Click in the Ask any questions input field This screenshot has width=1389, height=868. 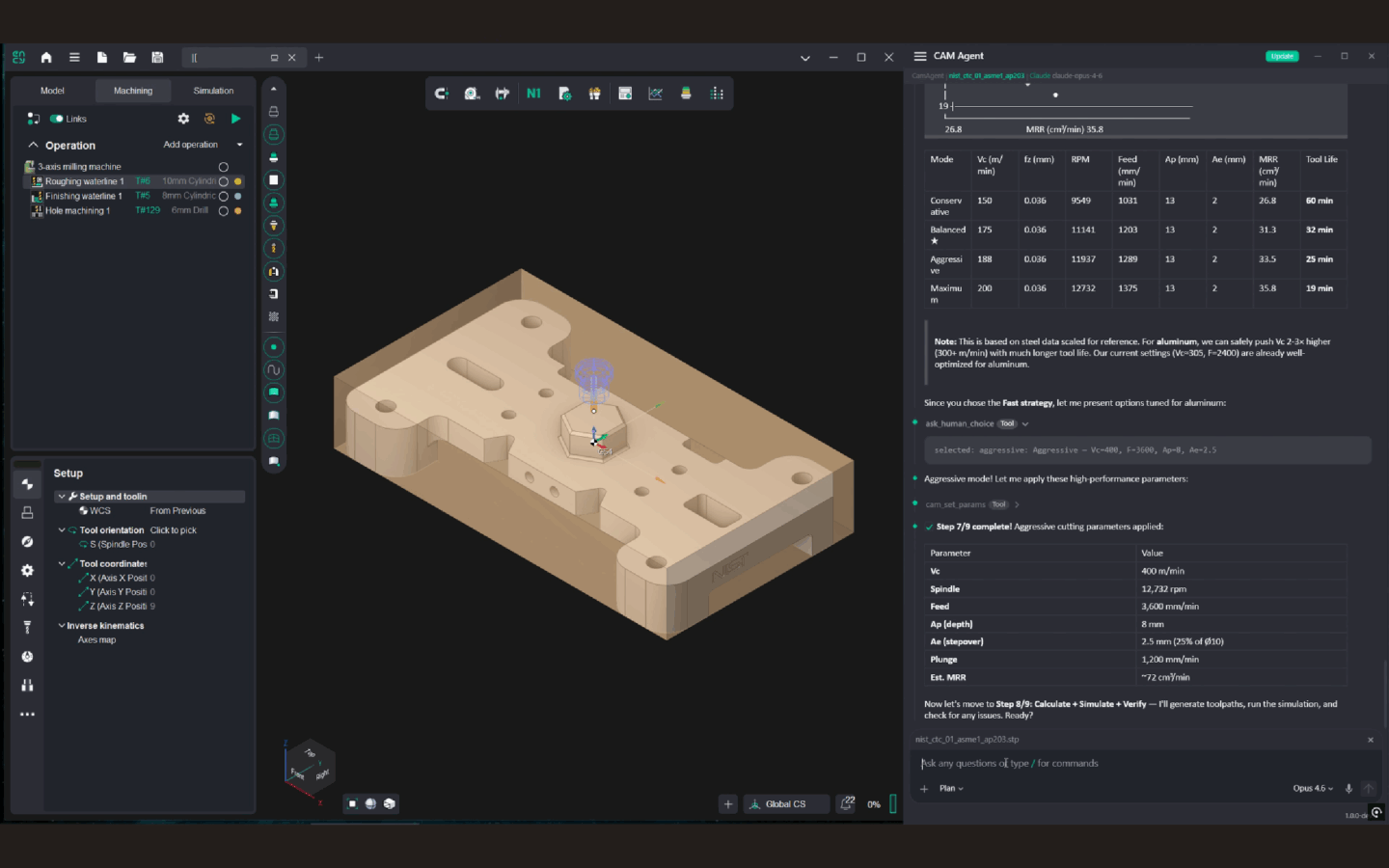pos(1061,763)
